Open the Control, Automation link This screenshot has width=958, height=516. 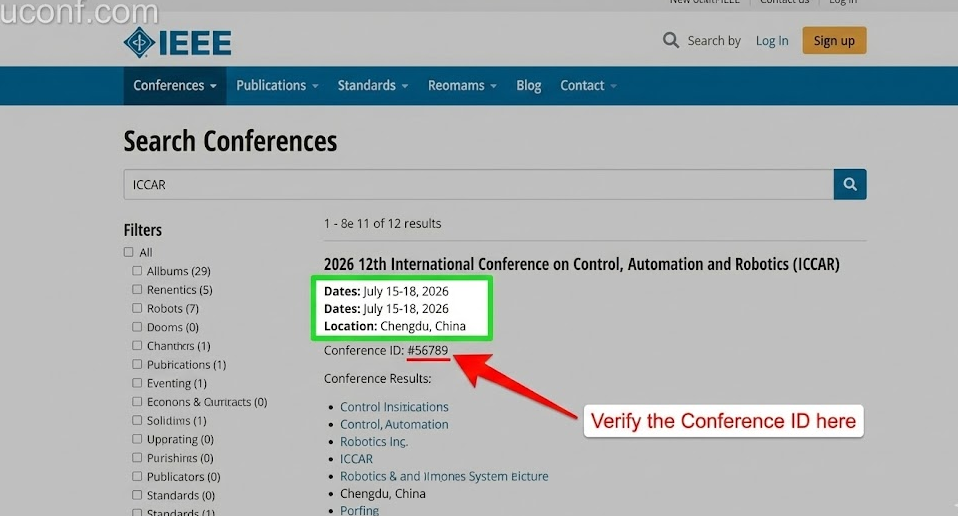coord(394,424)
